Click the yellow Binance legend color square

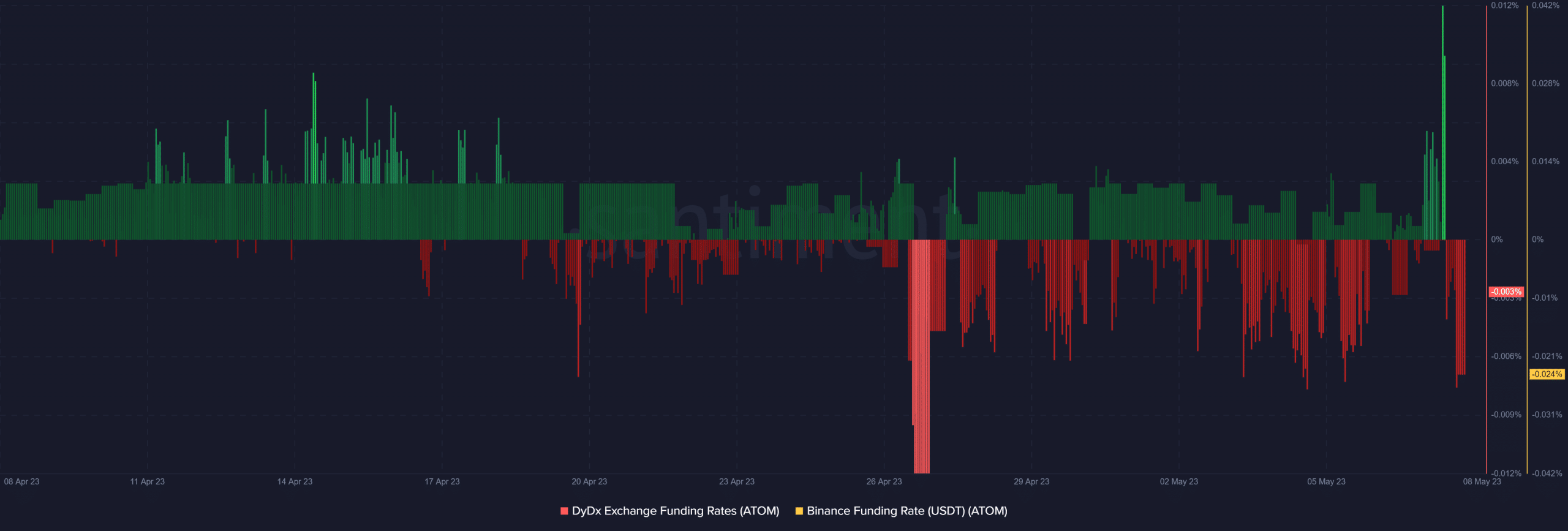(x=799, y=511)
